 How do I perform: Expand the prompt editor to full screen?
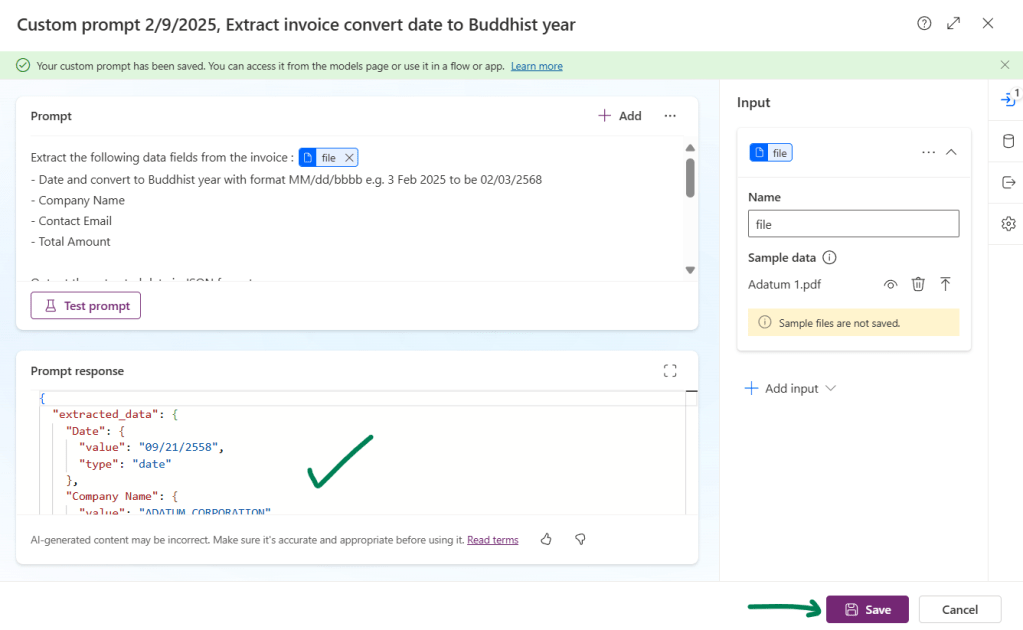tap(954, 23)
